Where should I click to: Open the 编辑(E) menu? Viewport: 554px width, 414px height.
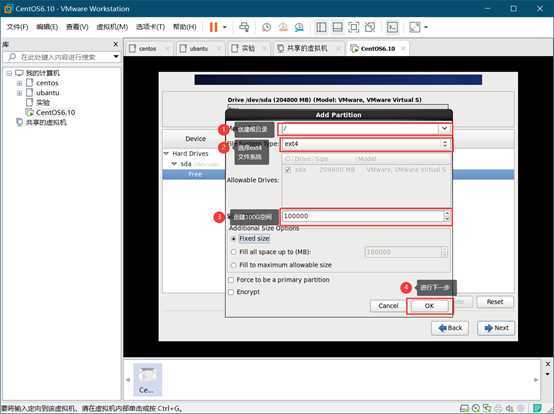tap(47, 27)
